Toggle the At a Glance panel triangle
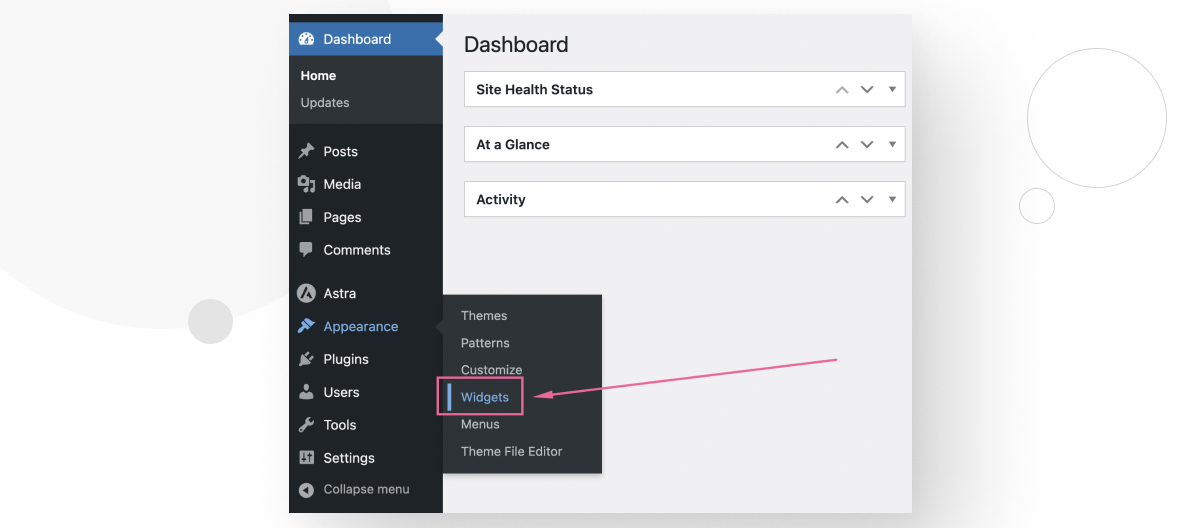This screenshot has width=1200, height=528. click(x=891, y=144)
